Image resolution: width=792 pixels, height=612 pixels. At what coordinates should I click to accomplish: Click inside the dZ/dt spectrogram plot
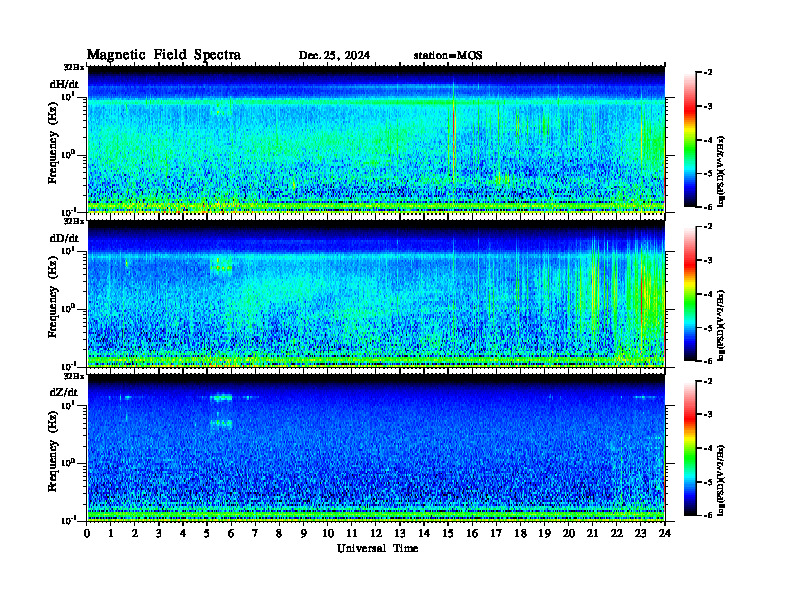pos(376,448)
